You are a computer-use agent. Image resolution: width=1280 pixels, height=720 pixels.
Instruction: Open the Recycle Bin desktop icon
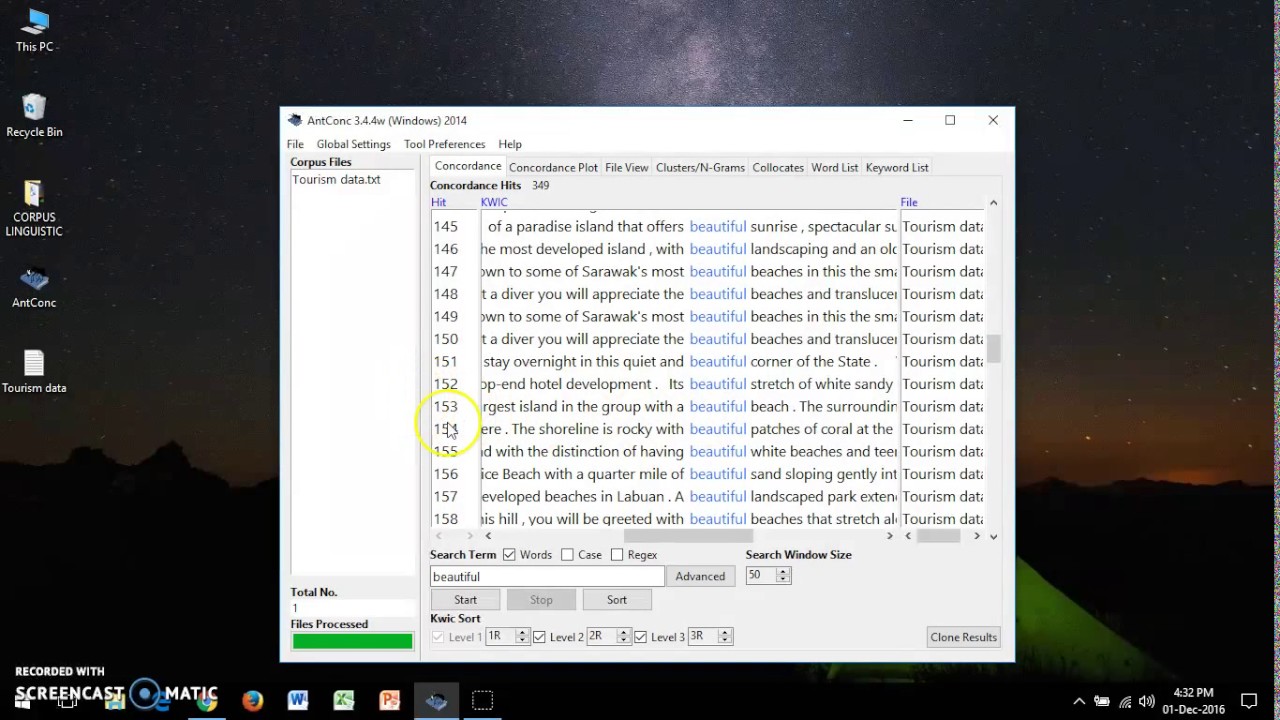(x=34, y=116)
